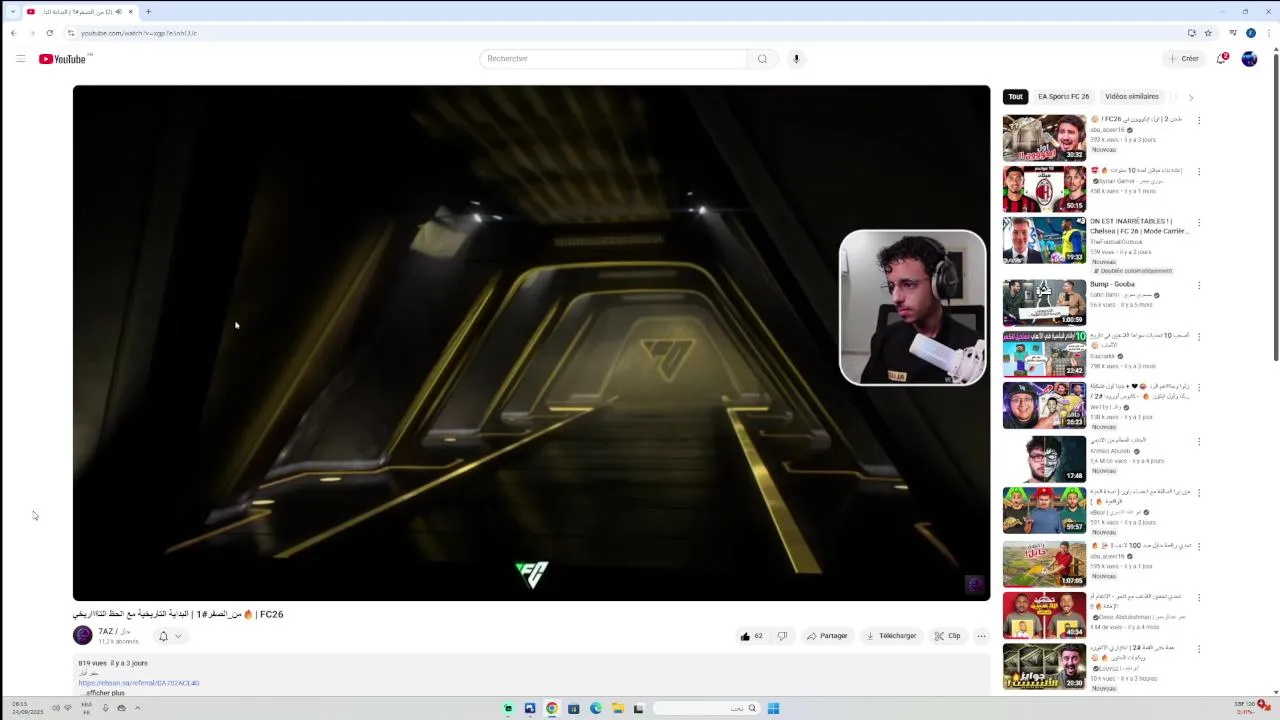Image resolution: width=1280 pixels, height=720 pixels.
Task: Open the 59:57 video thumbnail
Action: (1044, 510)
